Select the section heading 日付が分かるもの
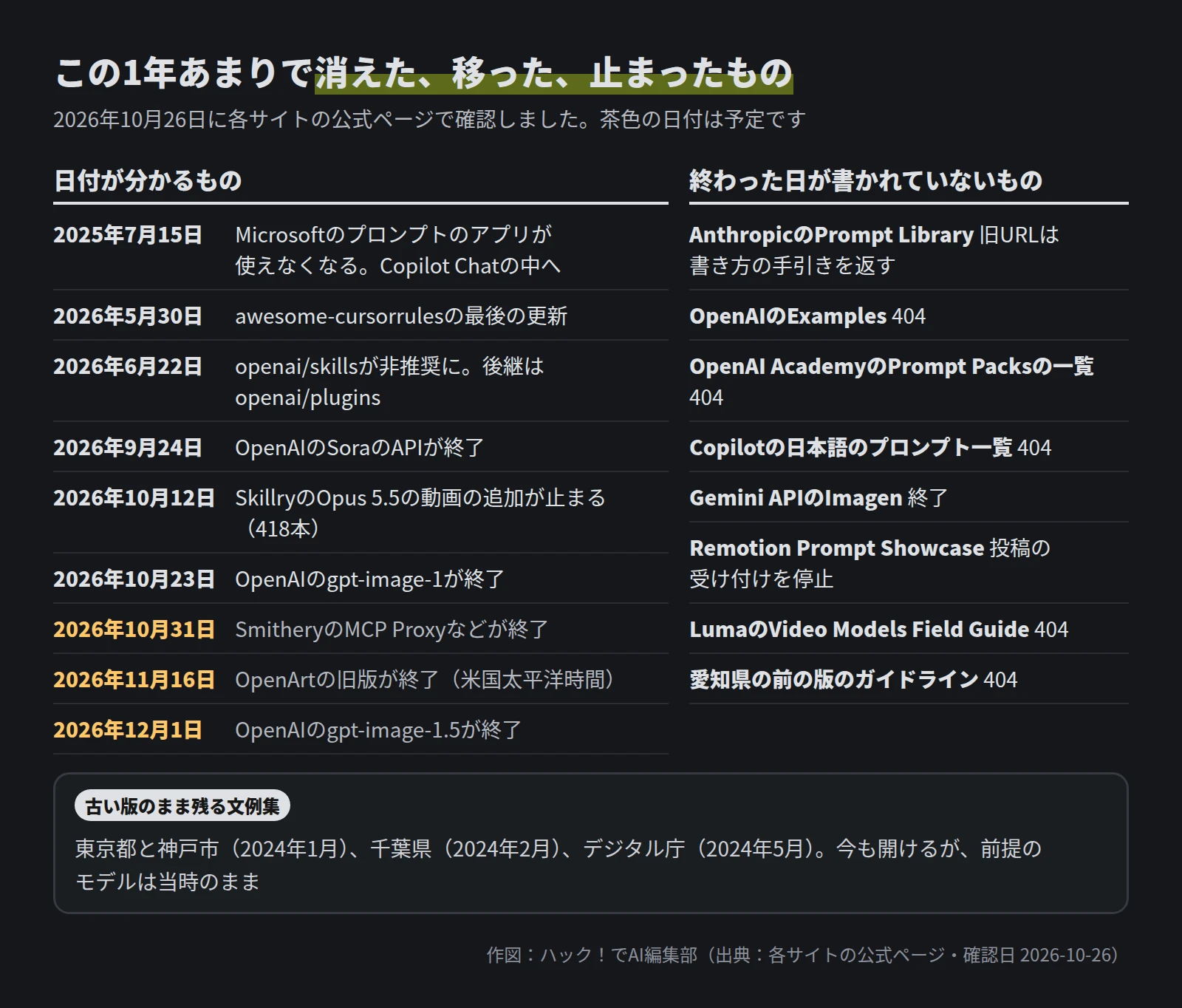 point(148,180)
